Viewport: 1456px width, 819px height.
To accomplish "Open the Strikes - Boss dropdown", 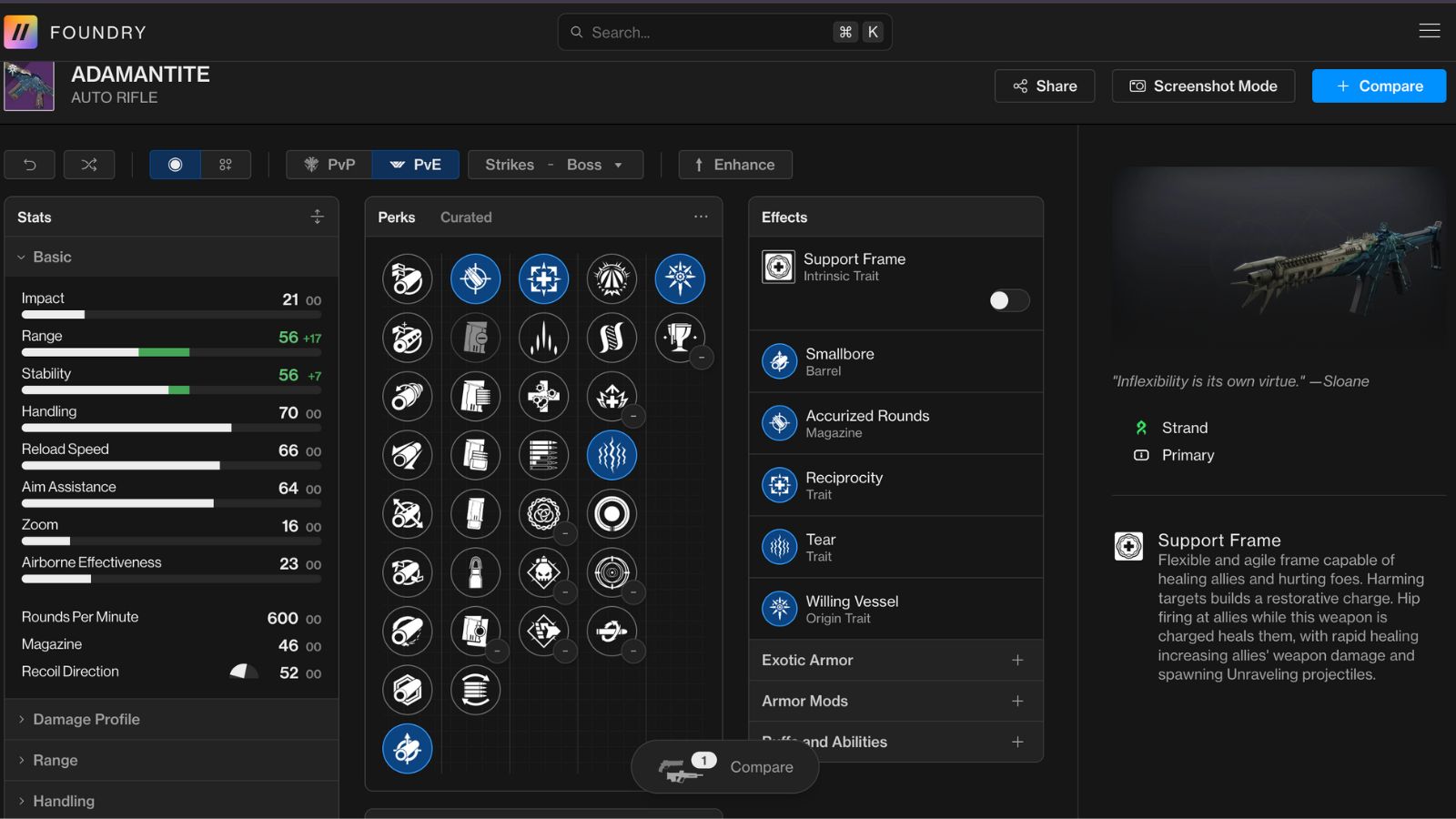I will click(x=555, y=165).
